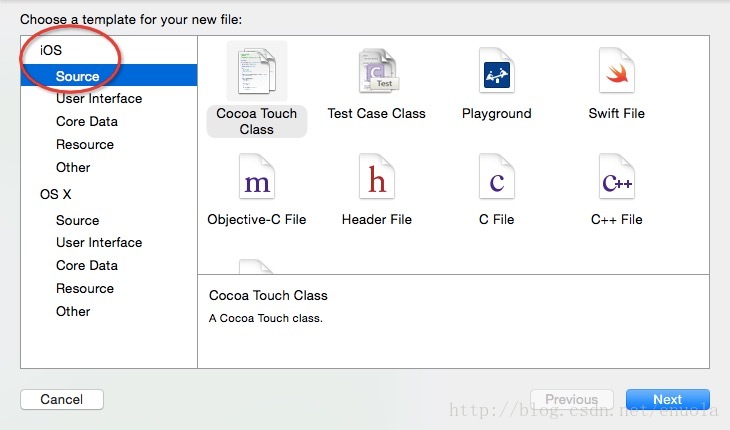Click the Next button
Viewport: 730px width, 430px height.
click(x=668, y=399)
